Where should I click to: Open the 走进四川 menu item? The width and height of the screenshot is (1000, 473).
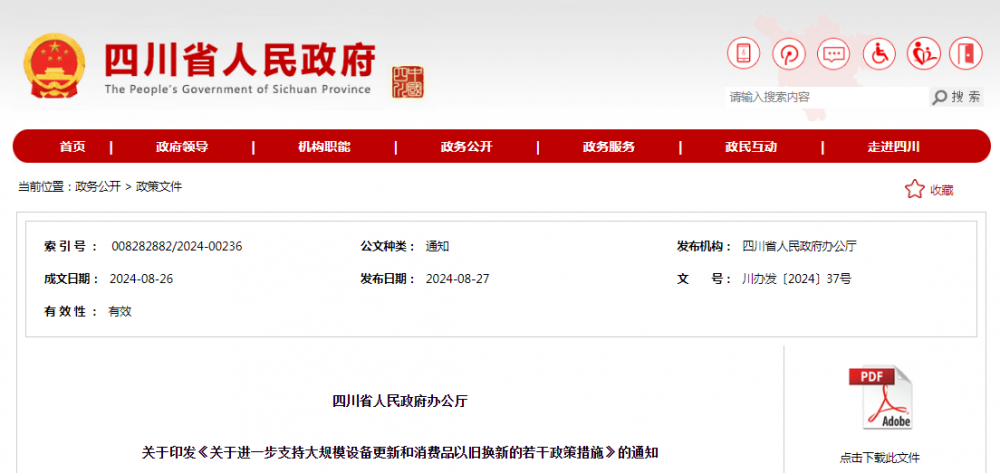point(893,147)
